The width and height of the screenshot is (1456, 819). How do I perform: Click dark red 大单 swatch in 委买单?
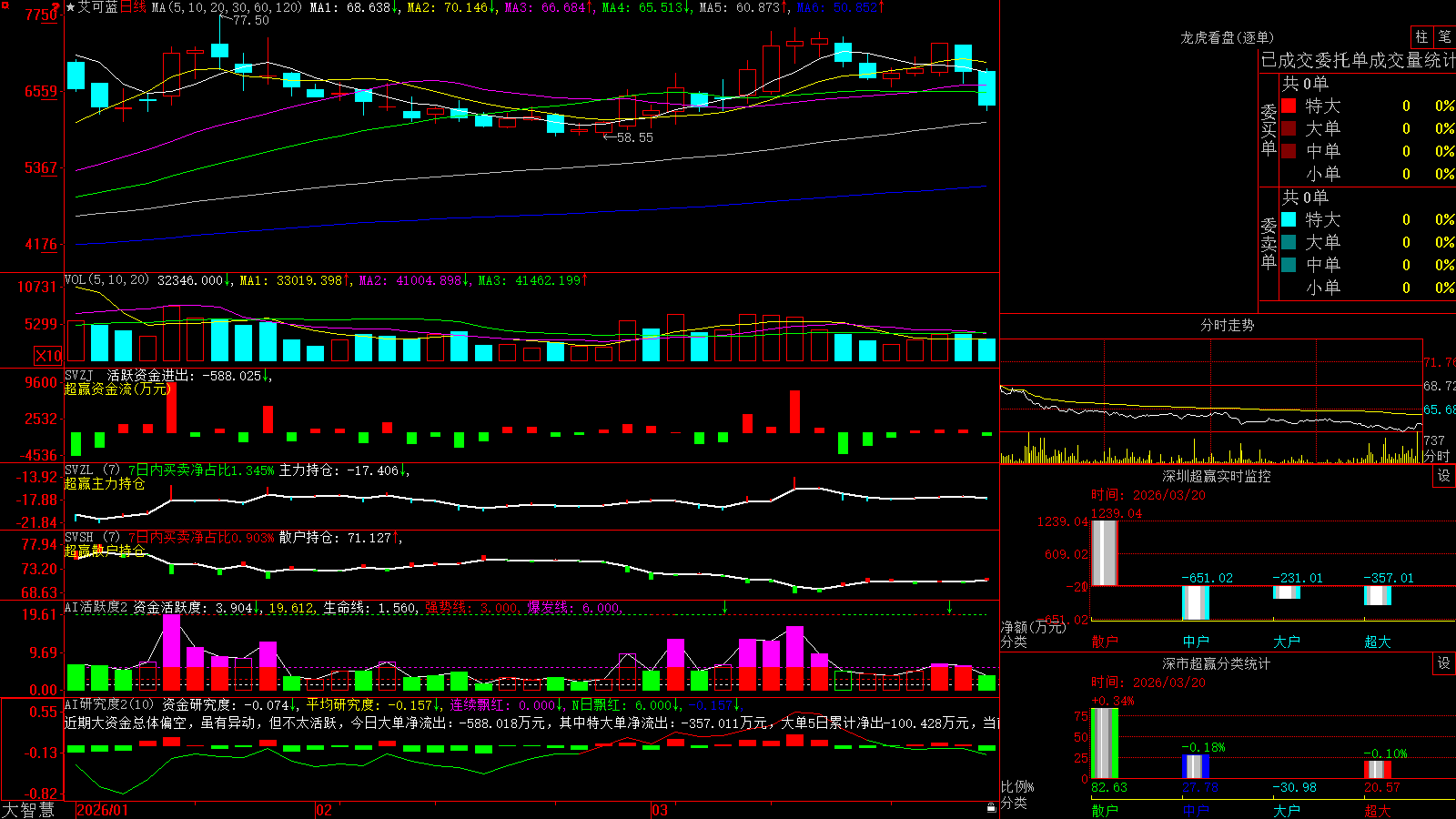pos(1289,128)
